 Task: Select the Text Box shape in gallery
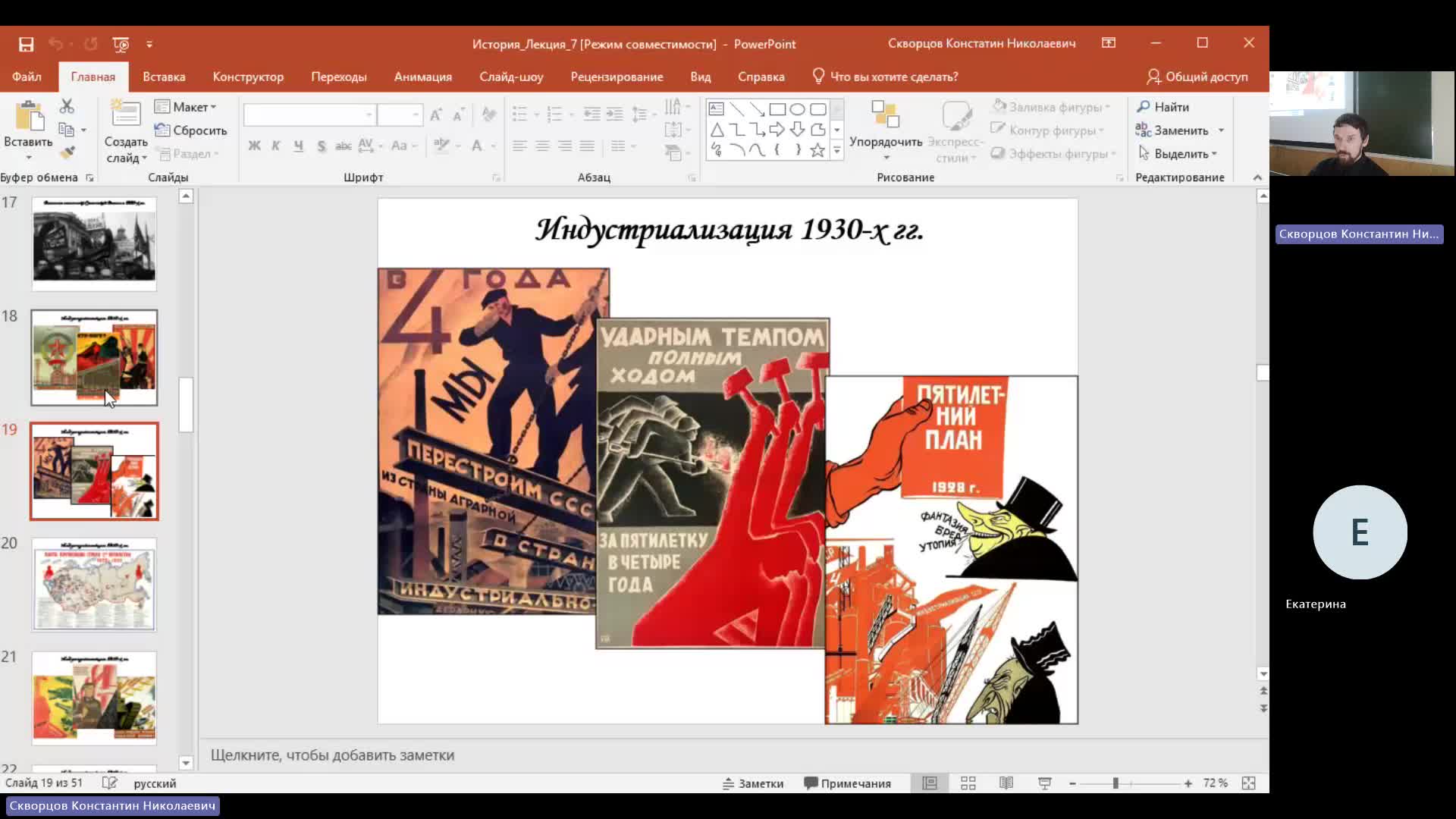click(717, 109)
